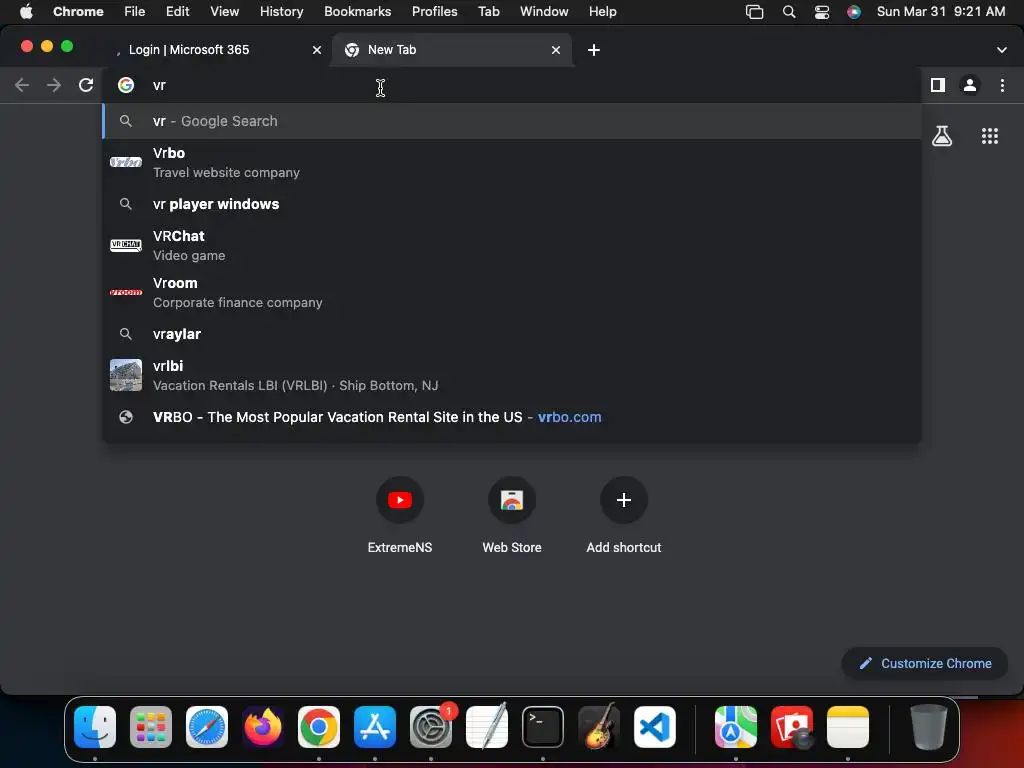This screenshot has height=768, width=1024.
Task: Select the Vrbo travel website suggestion
Action: pyautogui.click(x=512, y=162)
